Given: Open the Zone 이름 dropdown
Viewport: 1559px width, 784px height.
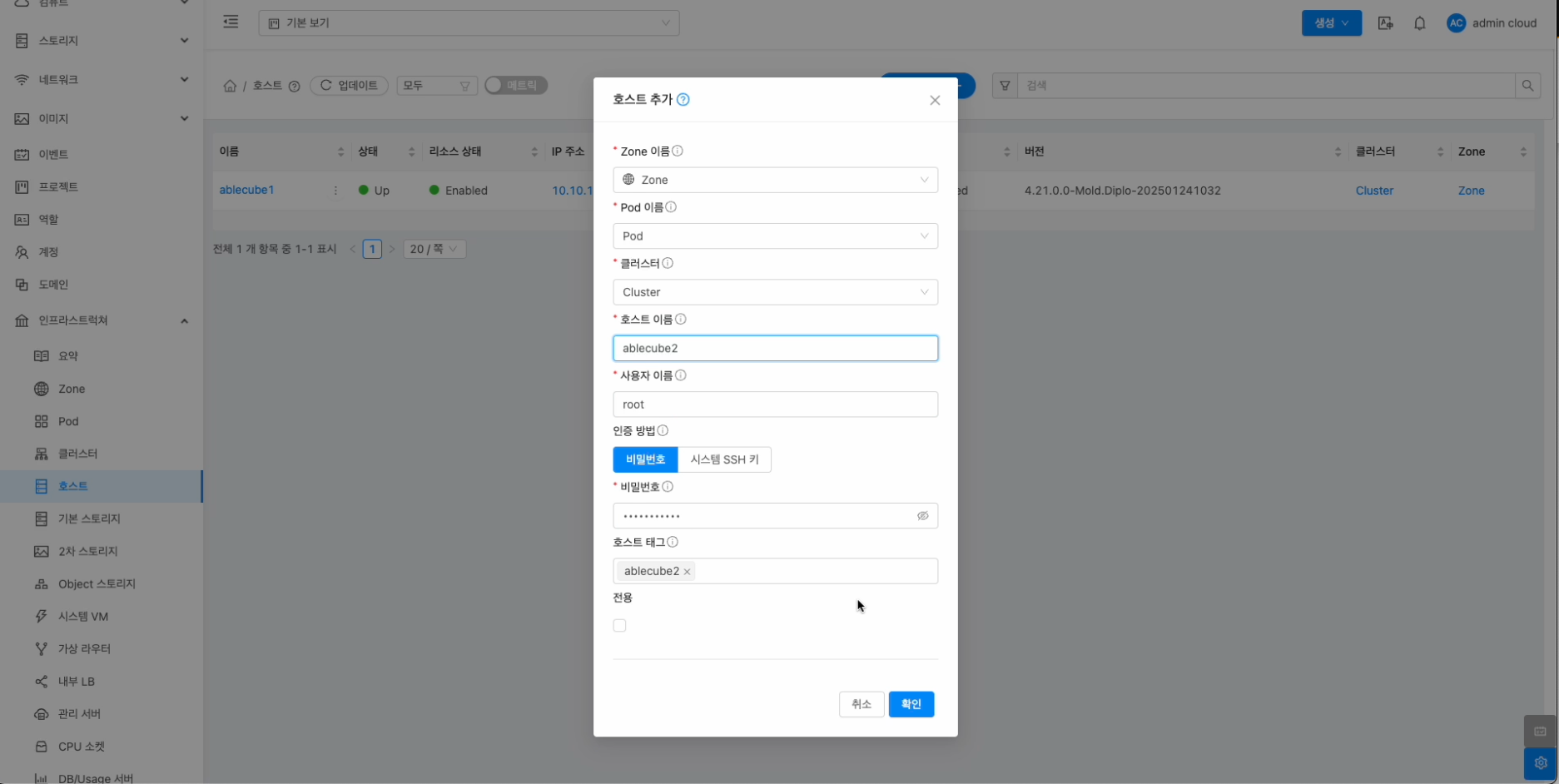Looking at the screenshot, I should [775, 180].
